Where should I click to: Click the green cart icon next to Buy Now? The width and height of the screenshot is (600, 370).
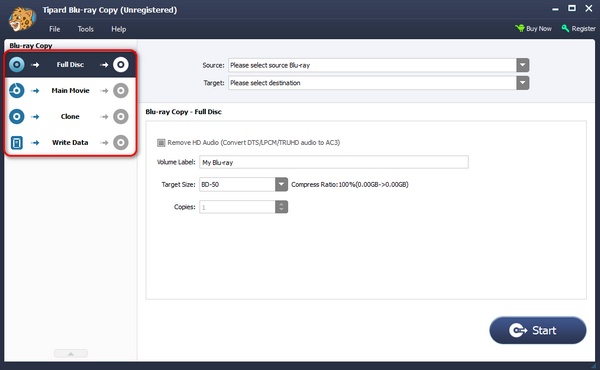coord(520,28)
